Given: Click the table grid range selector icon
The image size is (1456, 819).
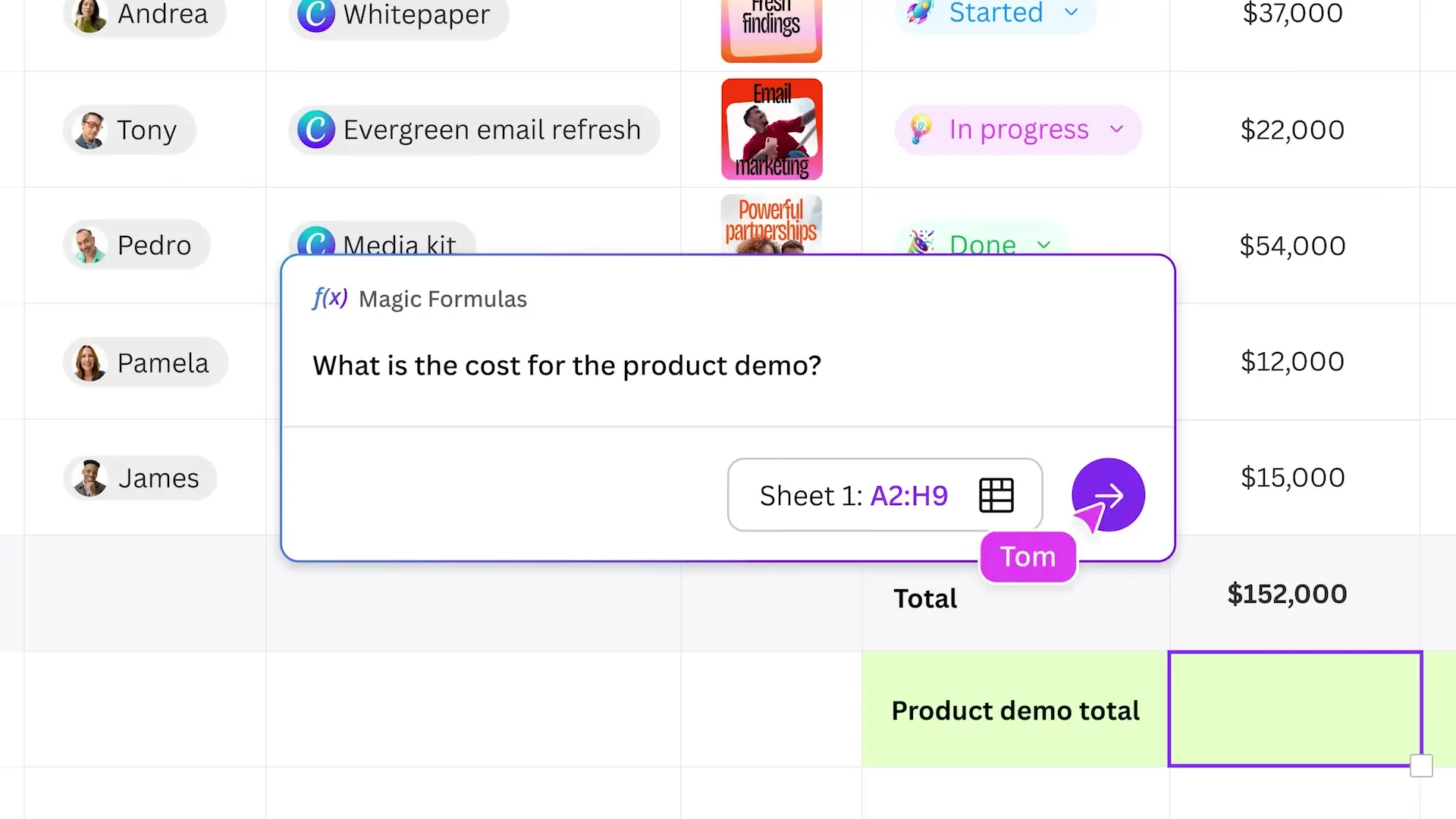Looking at the screenshot, I should click(996, 495).
